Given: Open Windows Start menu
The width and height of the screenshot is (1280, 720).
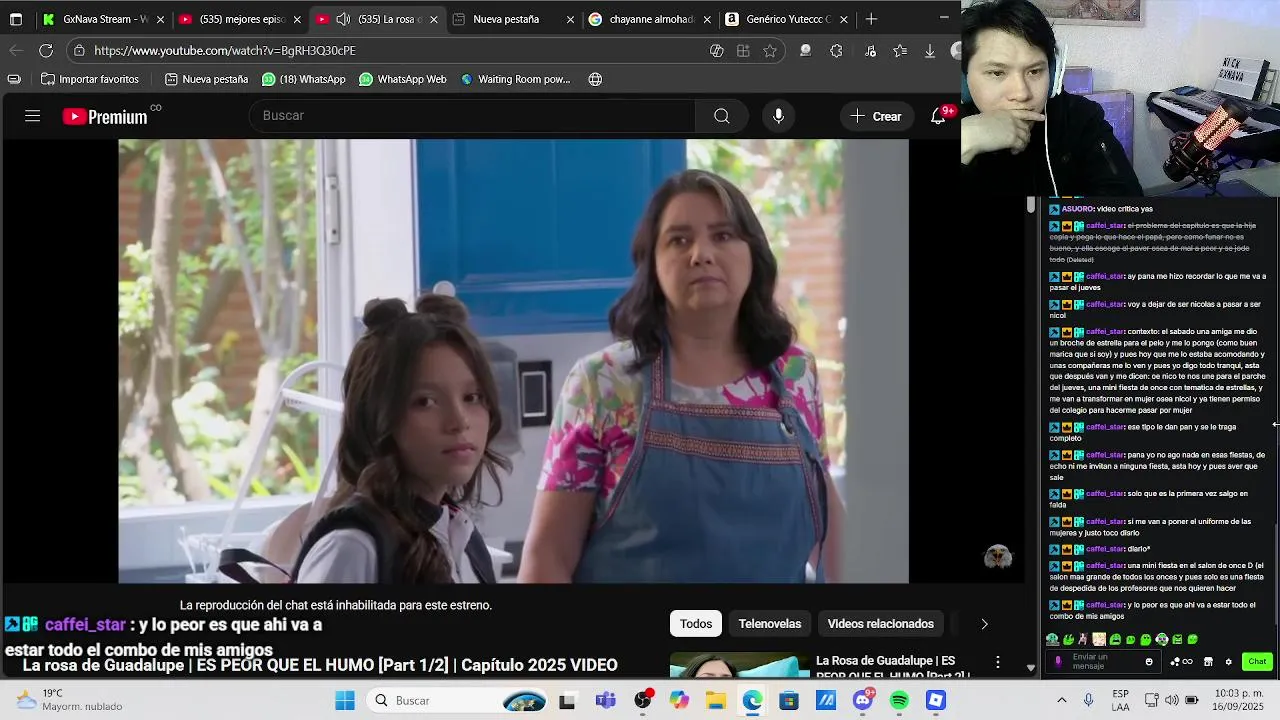Looking at the screenshot, I should pyautogui.click(x=344, y=700).
